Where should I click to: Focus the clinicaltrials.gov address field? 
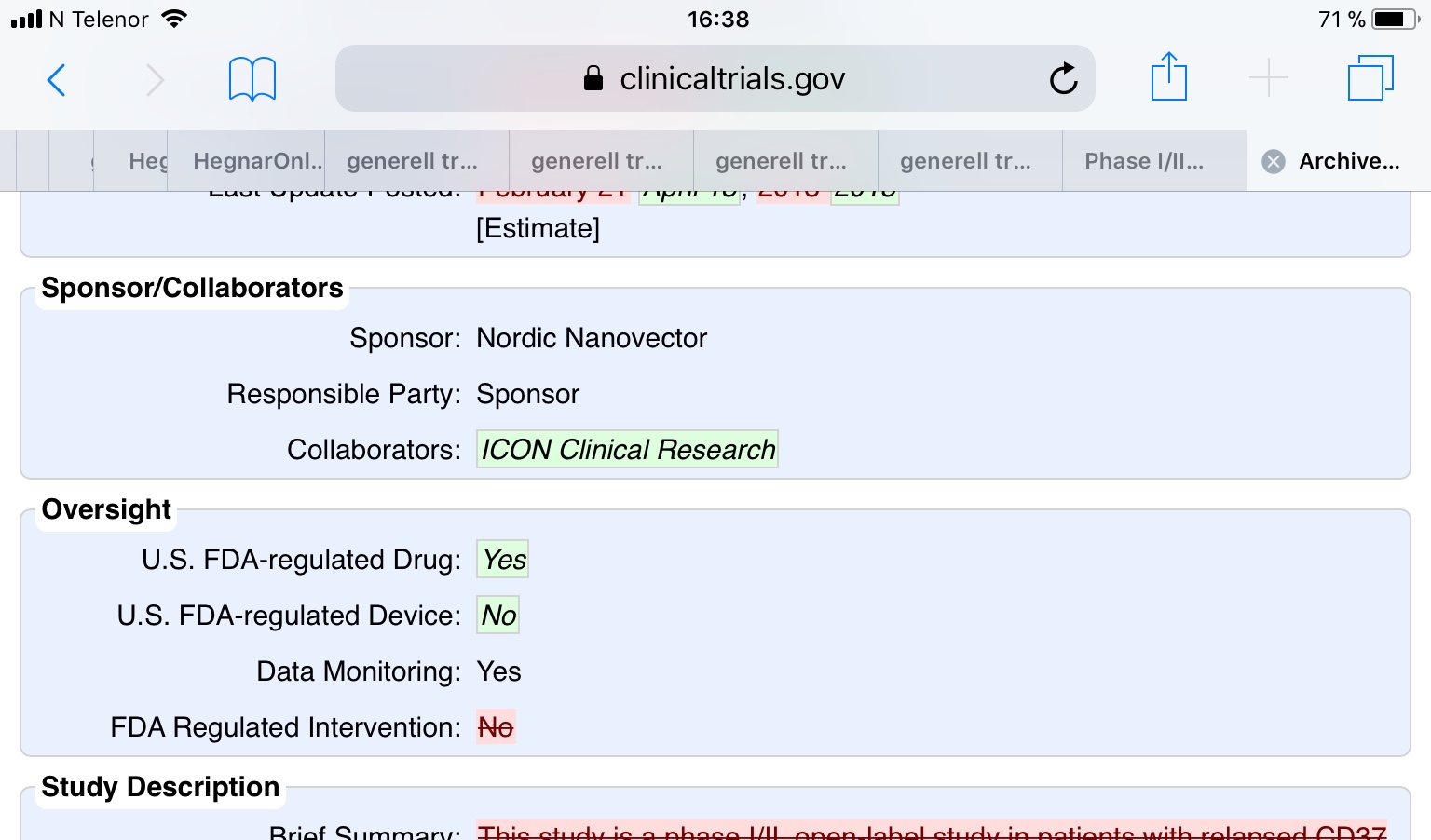click(715, 78)
